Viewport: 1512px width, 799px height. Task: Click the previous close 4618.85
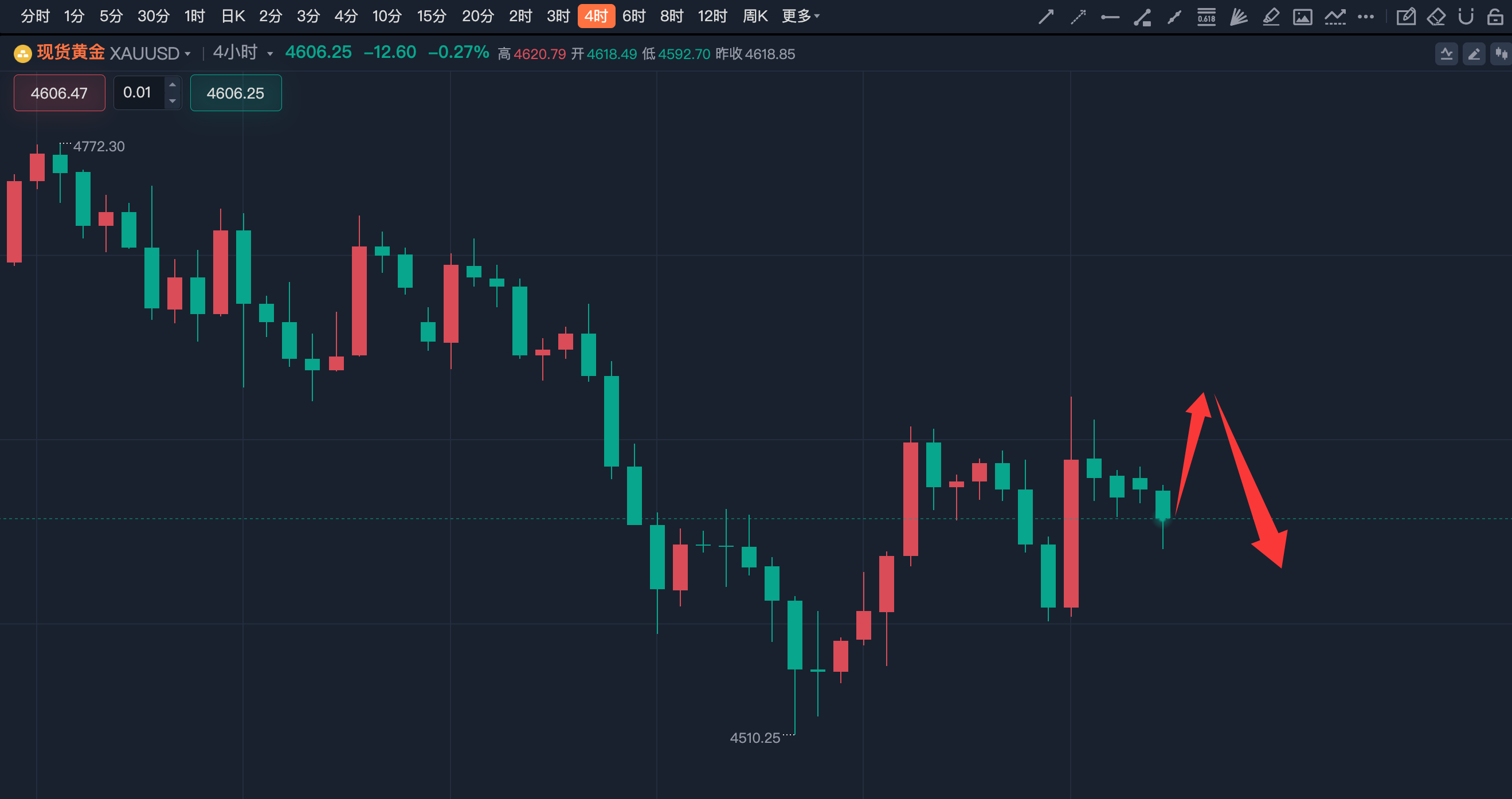[x=770, y=54]
